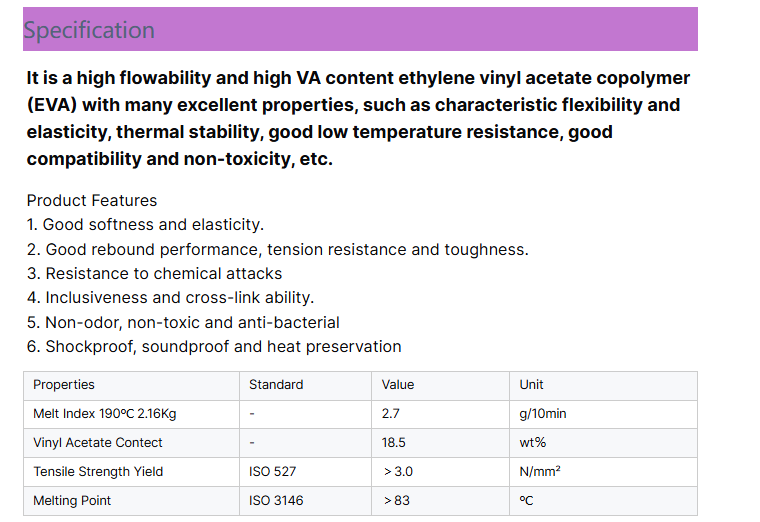Click the 18.5 value cell
This screenshot has width=760, height=522.
click(x=394, y=443)
